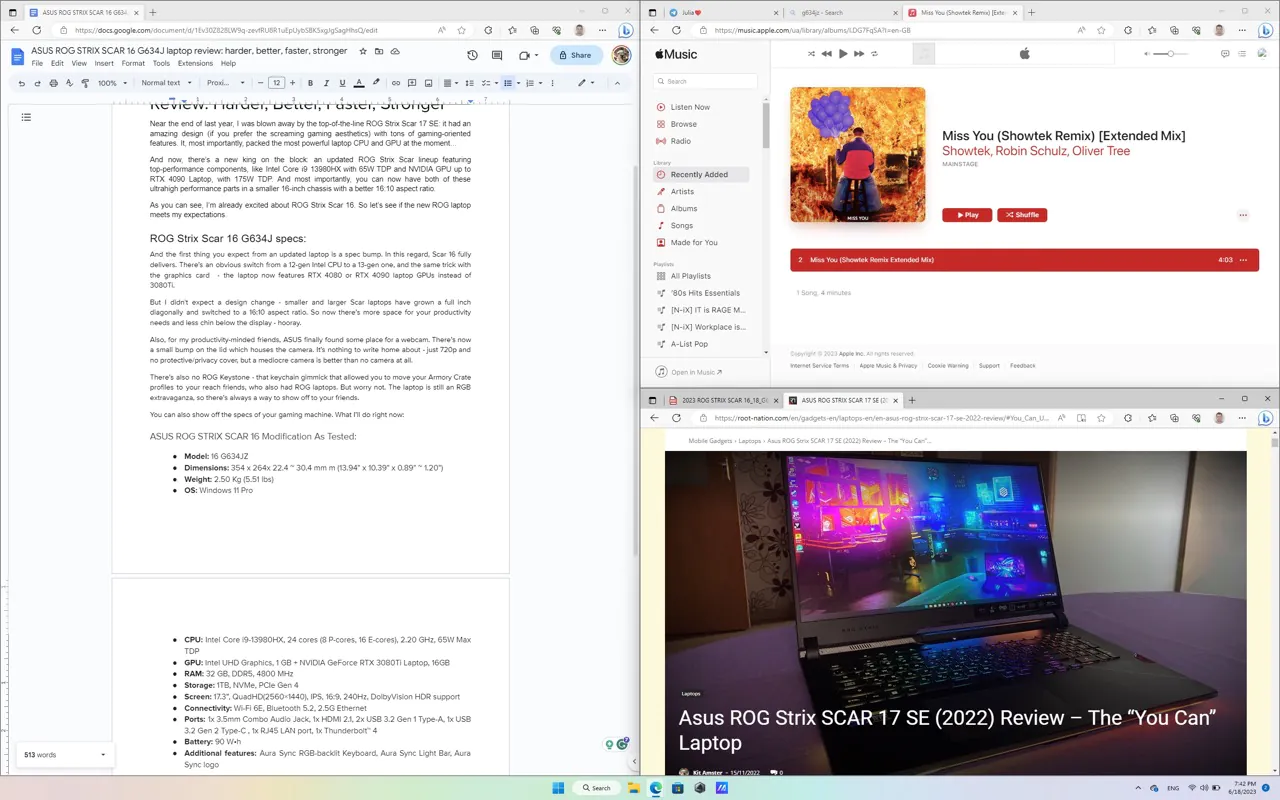Open File Explorer from the taskbar
This screenshot has width=1280, height=800.
(x=634, y=788)
